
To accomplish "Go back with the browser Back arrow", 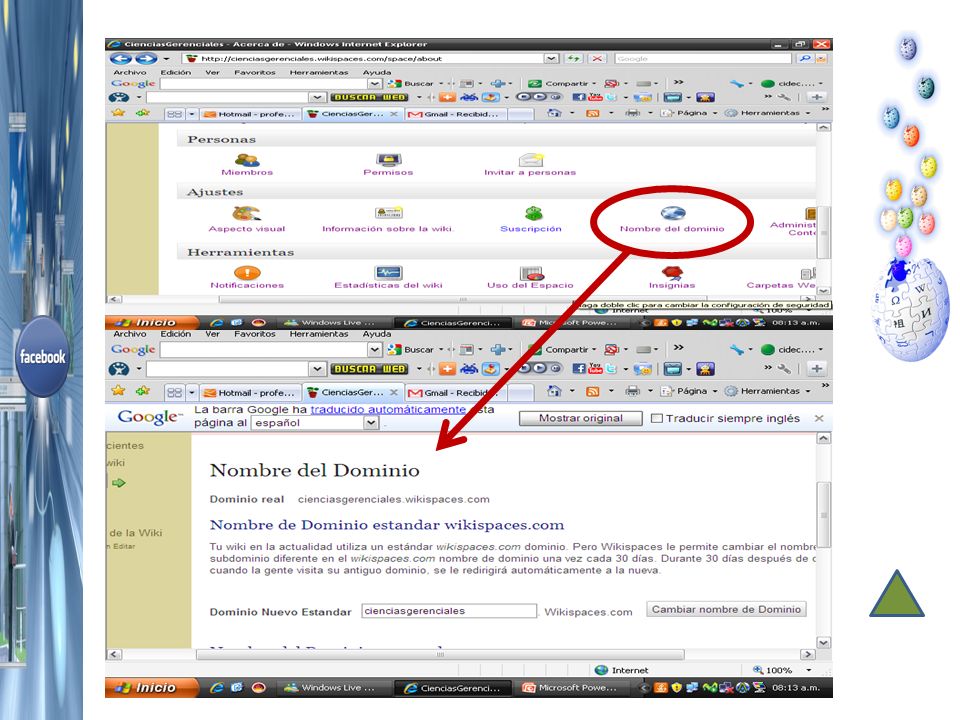I will pyautogui.click(x=121, y=59).
